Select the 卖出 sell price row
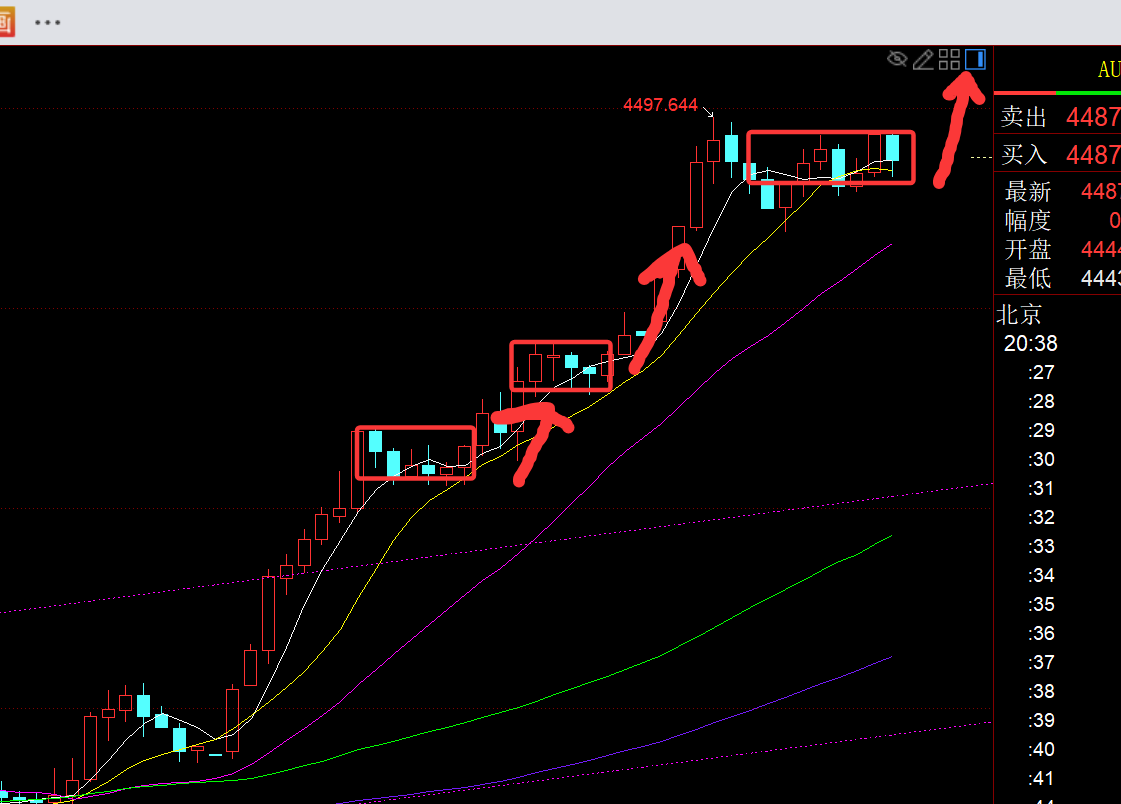The width and height of the screenshot is (1121, 804). click(1058, 116)
